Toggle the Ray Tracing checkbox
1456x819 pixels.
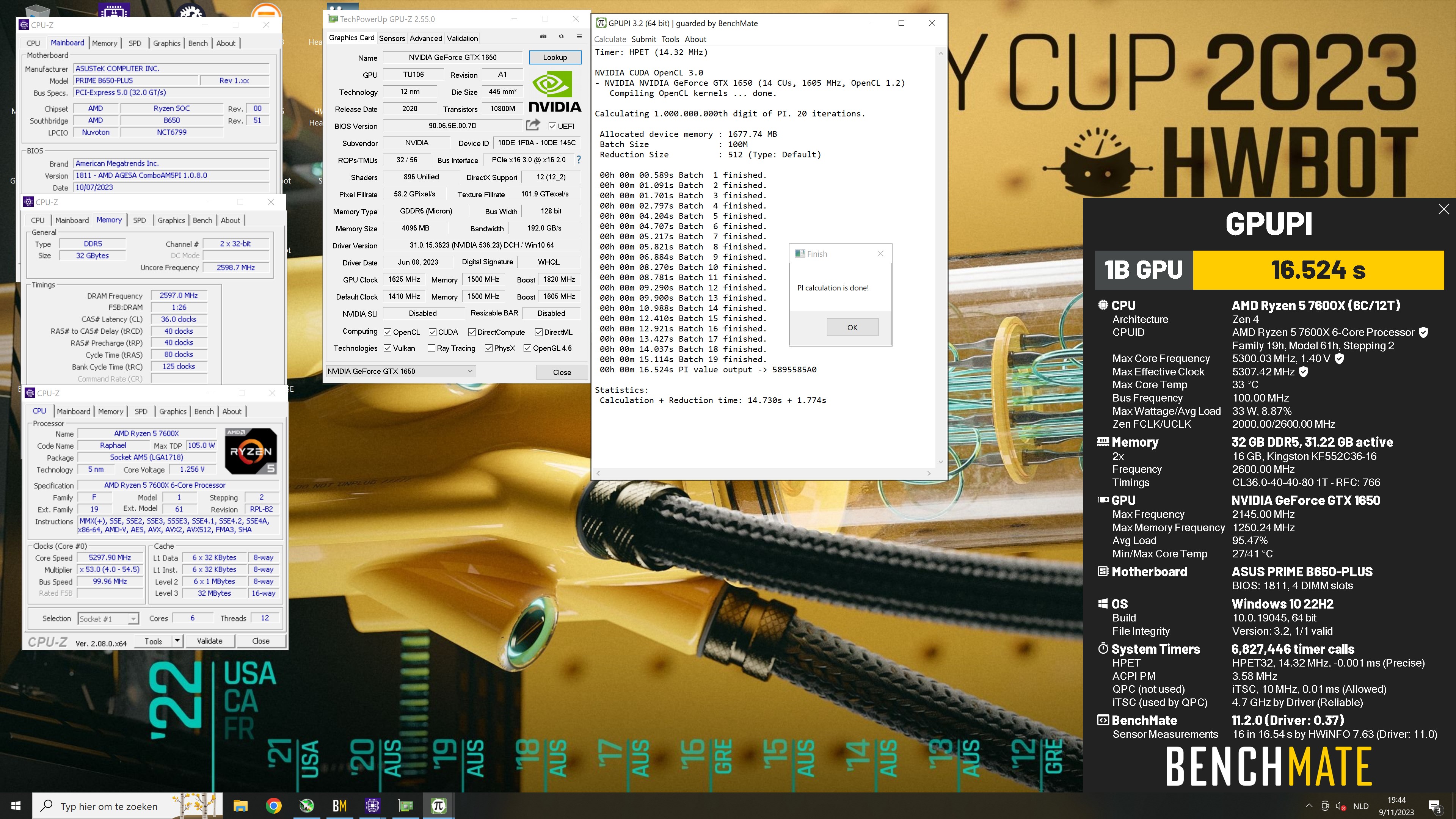pos(431,348)
